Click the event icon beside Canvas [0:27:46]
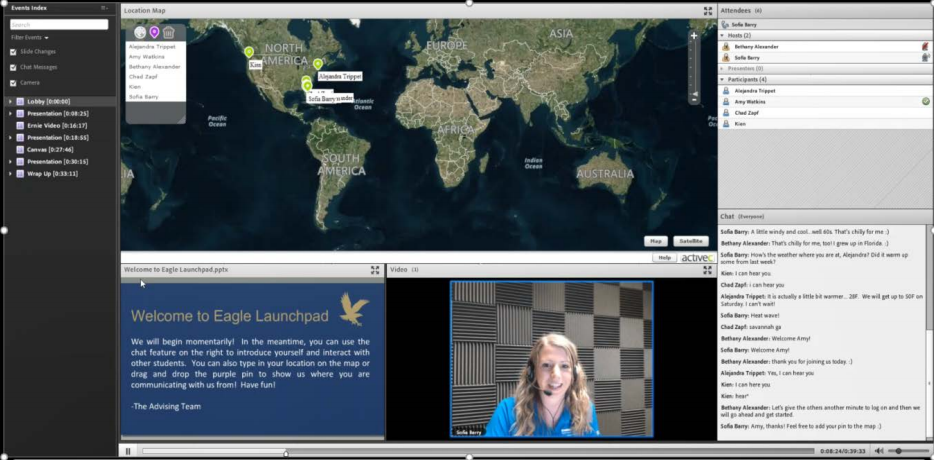Viewport: 934px width, 460px height. (20, 150)
